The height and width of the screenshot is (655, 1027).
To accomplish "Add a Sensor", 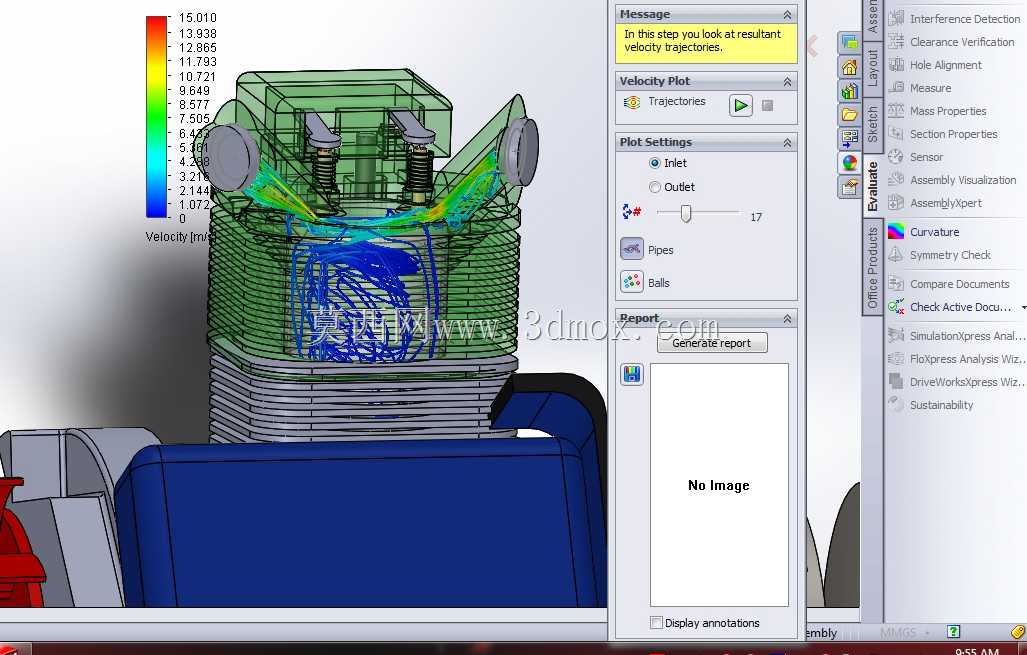I will point(916,157).
